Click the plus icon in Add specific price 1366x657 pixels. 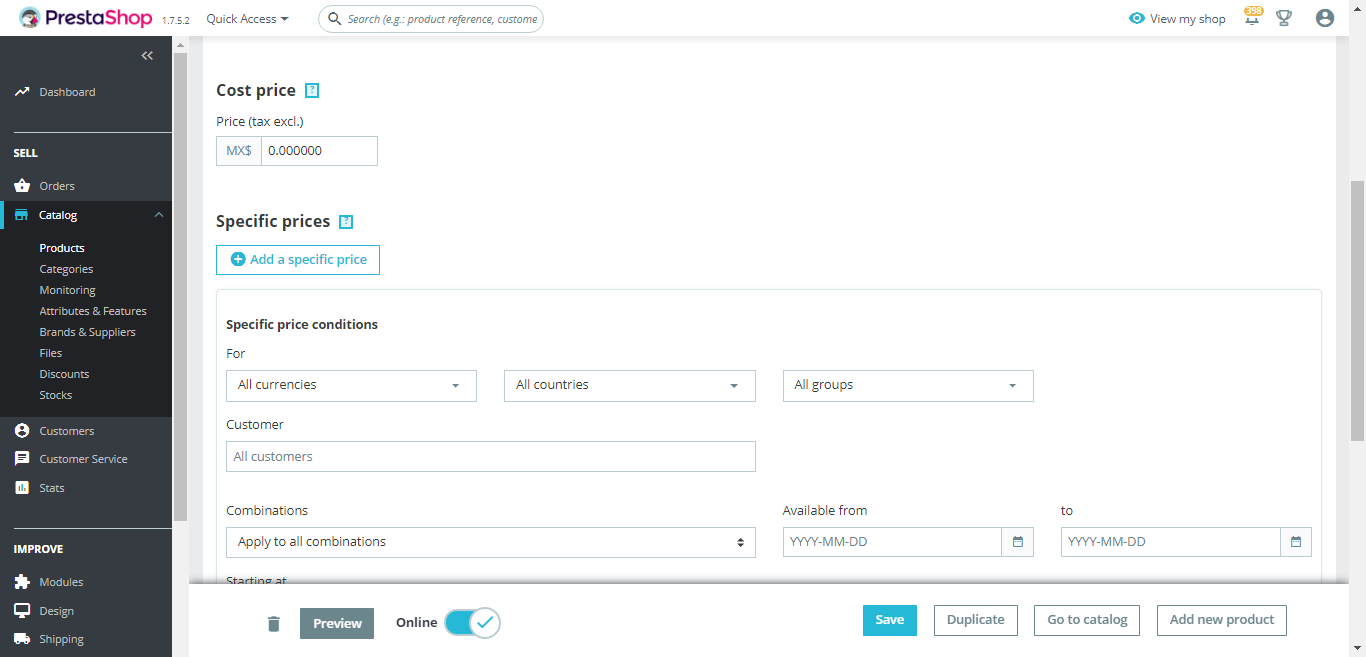click(238, 259)
